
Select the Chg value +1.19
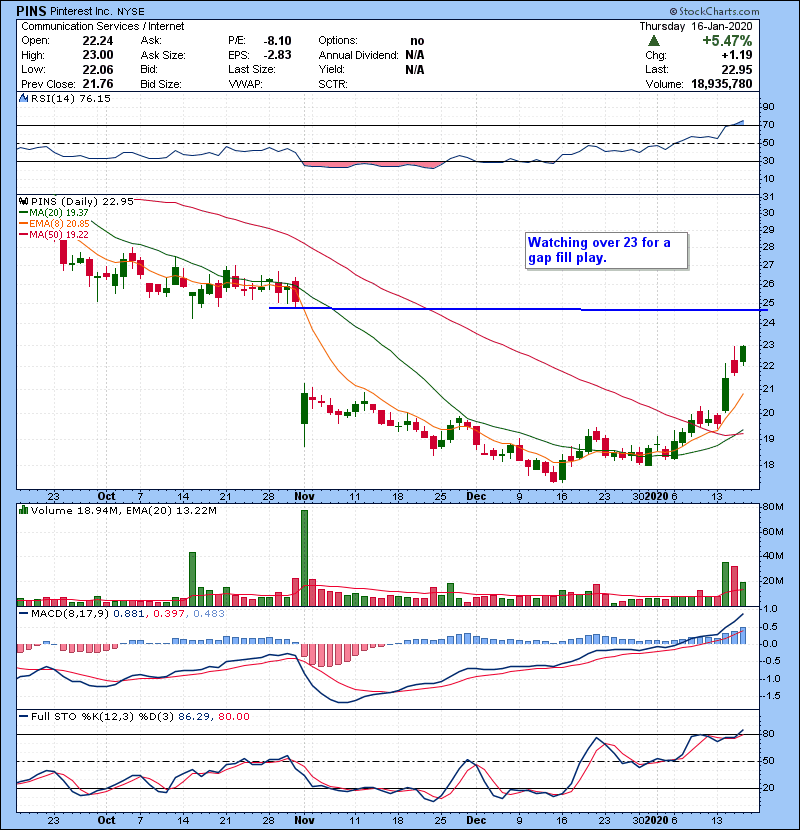click(x=737, y=55)
